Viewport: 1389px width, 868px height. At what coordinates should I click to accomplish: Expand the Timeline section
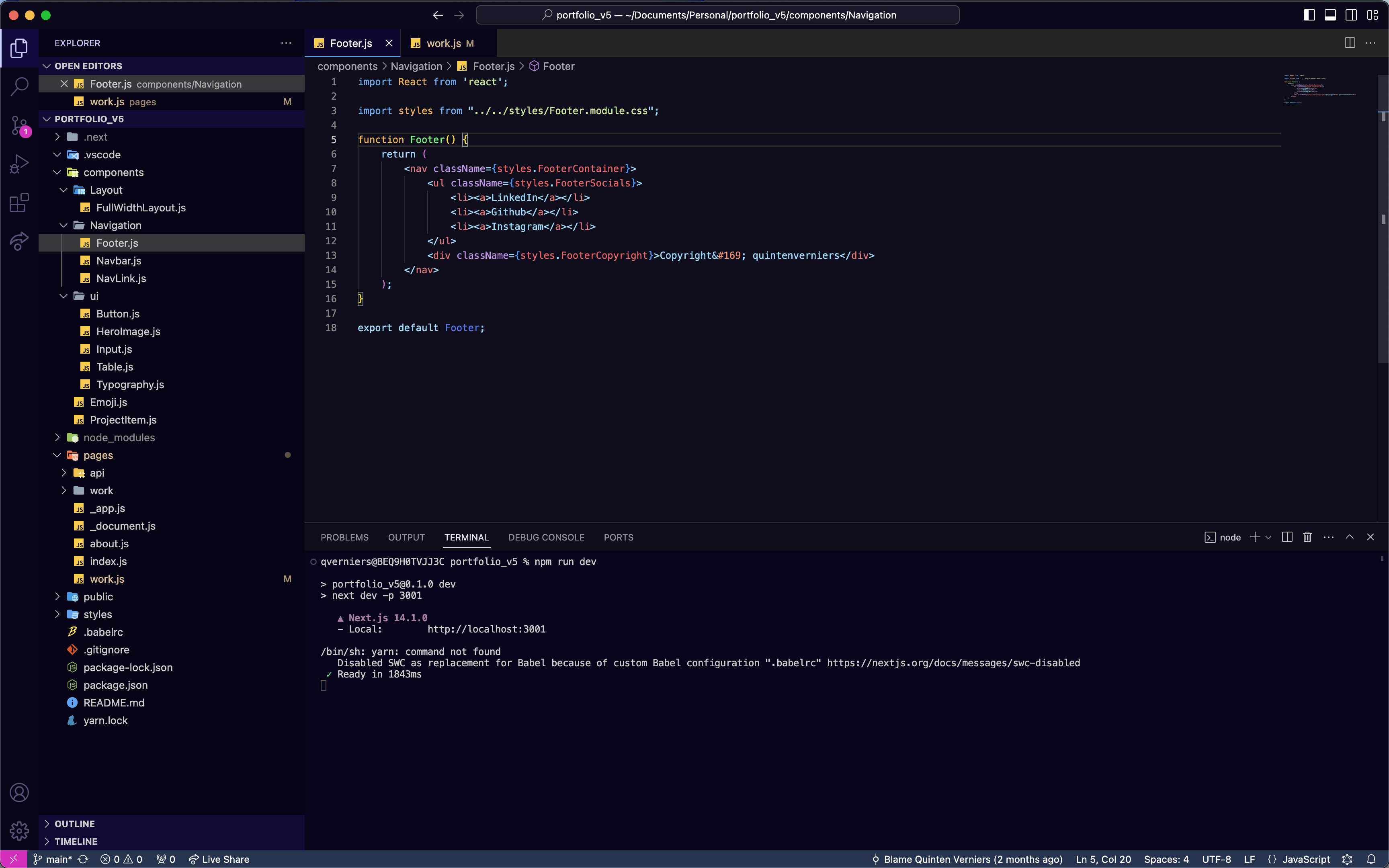click(x=172, y=841)
